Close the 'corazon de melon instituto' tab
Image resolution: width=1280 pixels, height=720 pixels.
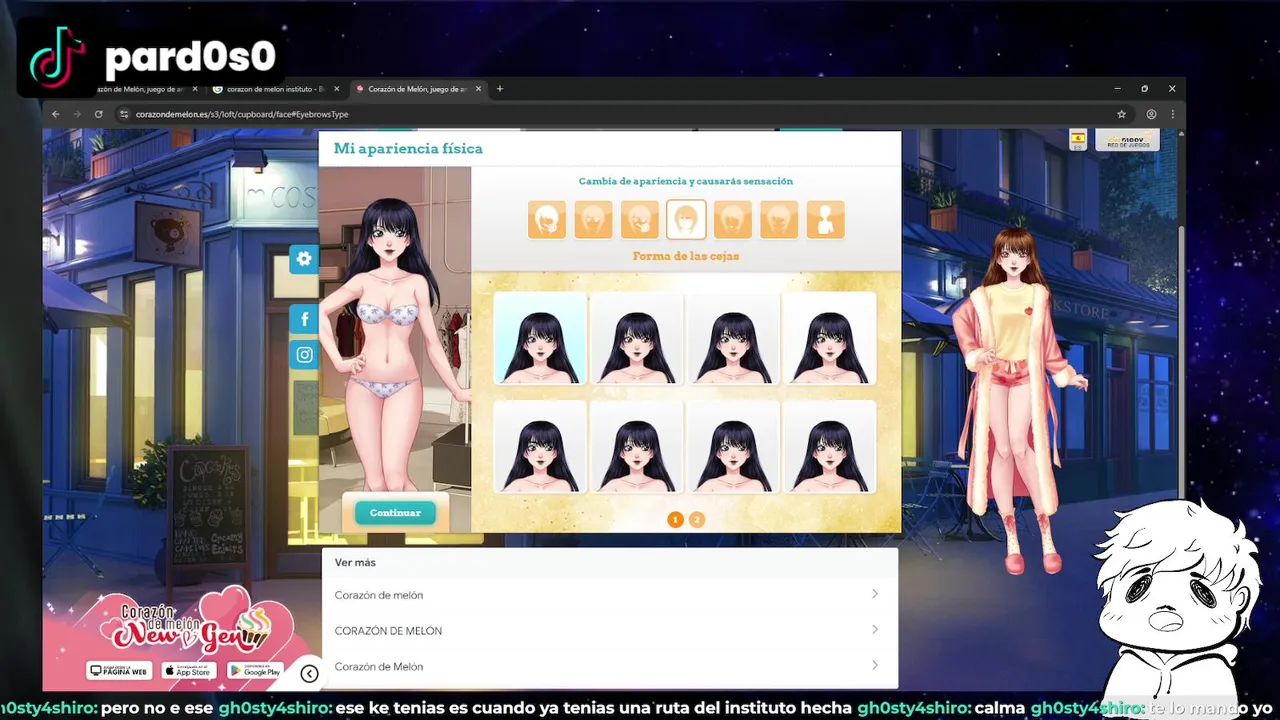click(x=337, y=89)
